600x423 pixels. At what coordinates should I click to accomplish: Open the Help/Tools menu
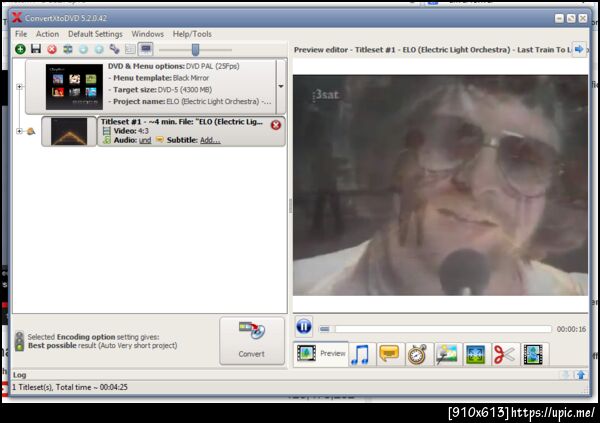click(192, 34)
